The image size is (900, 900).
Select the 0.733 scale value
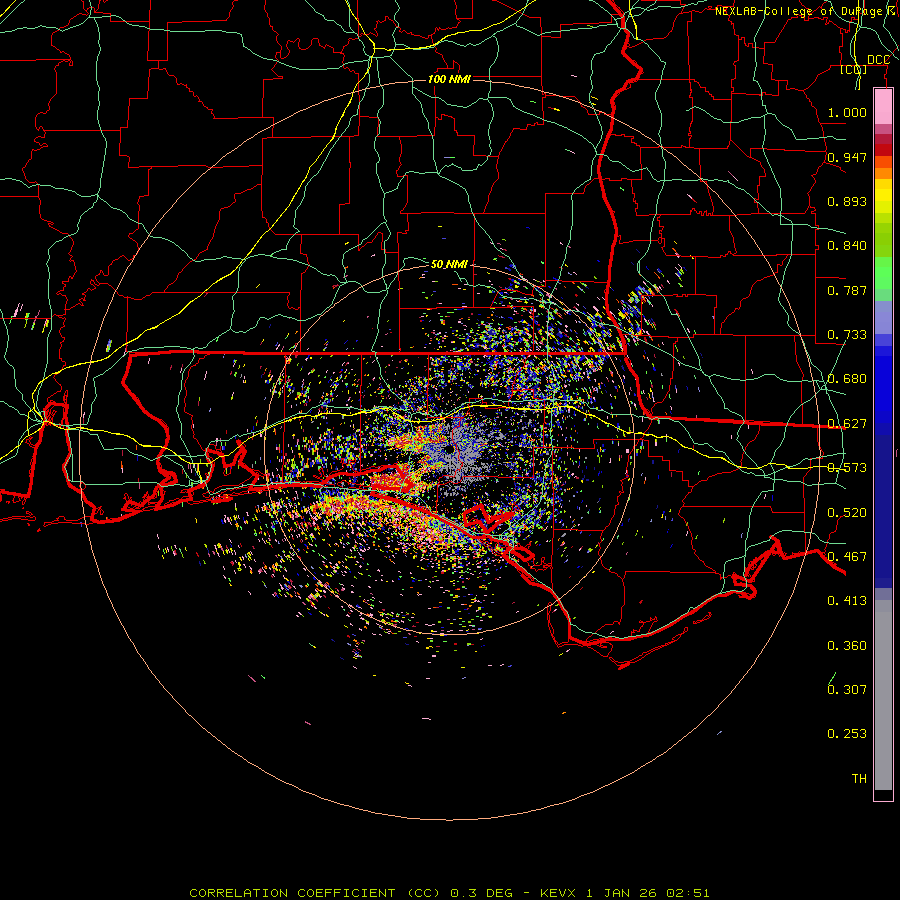(x=847, y=335)
